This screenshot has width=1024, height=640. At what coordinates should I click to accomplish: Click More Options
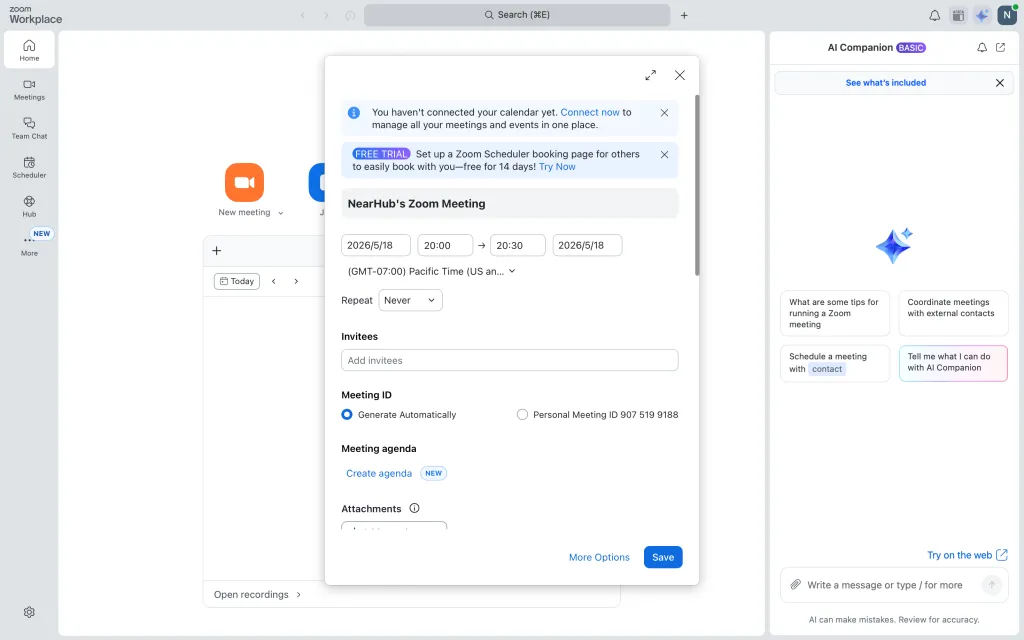[599, 557]
